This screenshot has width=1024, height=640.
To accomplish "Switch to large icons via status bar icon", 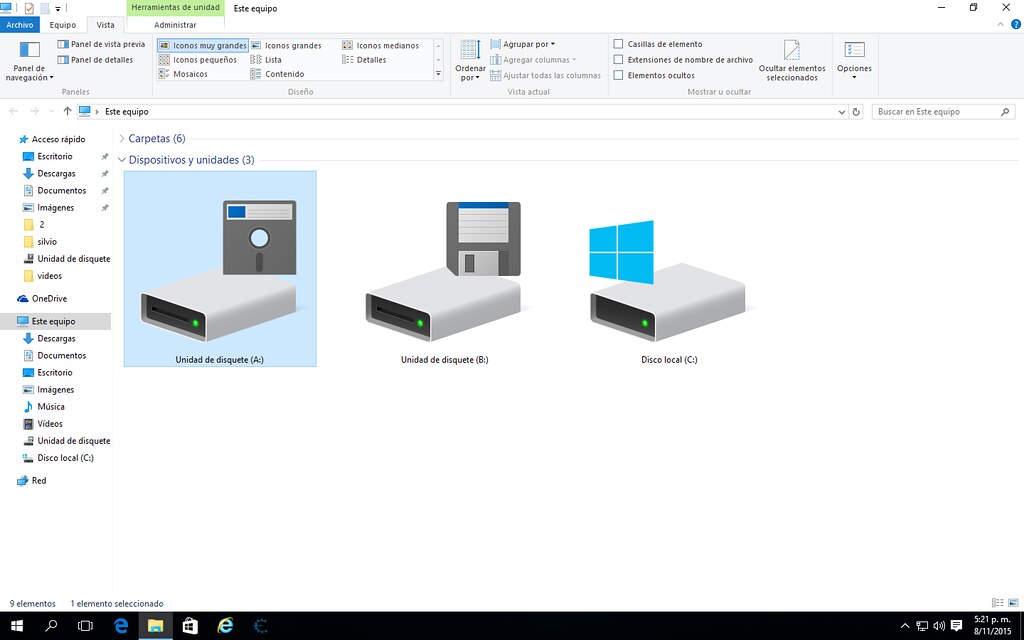I will 1013,603.
